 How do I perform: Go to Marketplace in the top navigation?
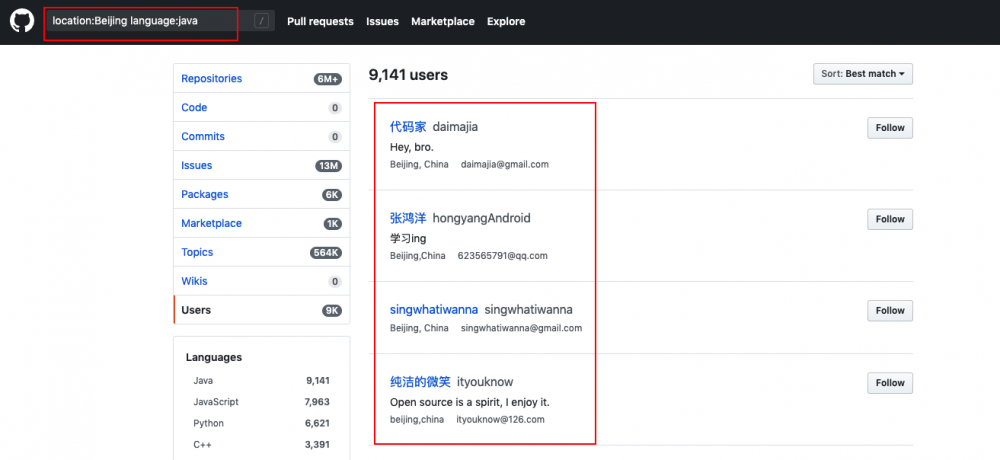443,21
